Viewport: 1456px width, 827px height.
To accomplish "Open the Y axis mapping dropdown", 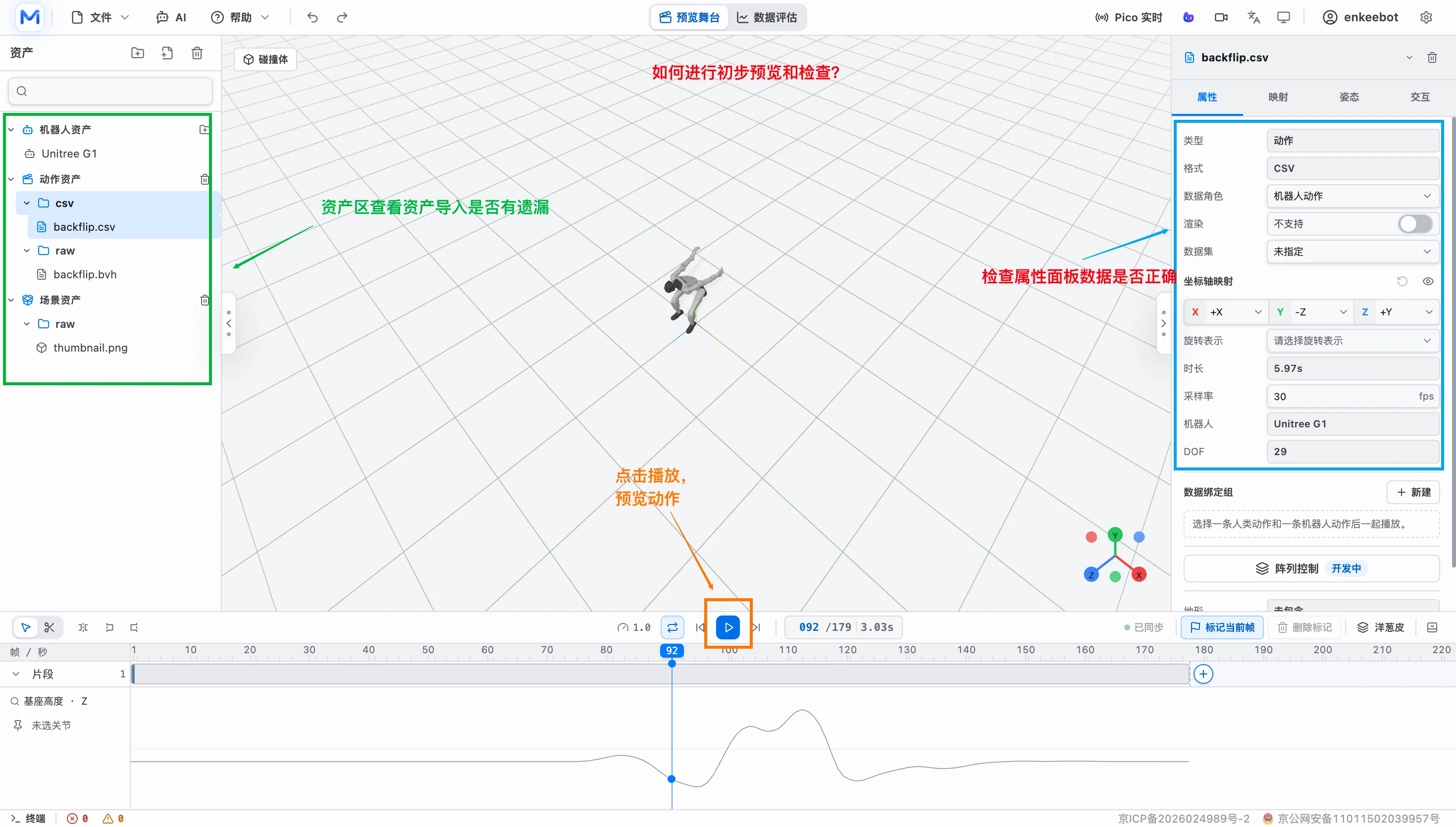I will [1310, 312].
